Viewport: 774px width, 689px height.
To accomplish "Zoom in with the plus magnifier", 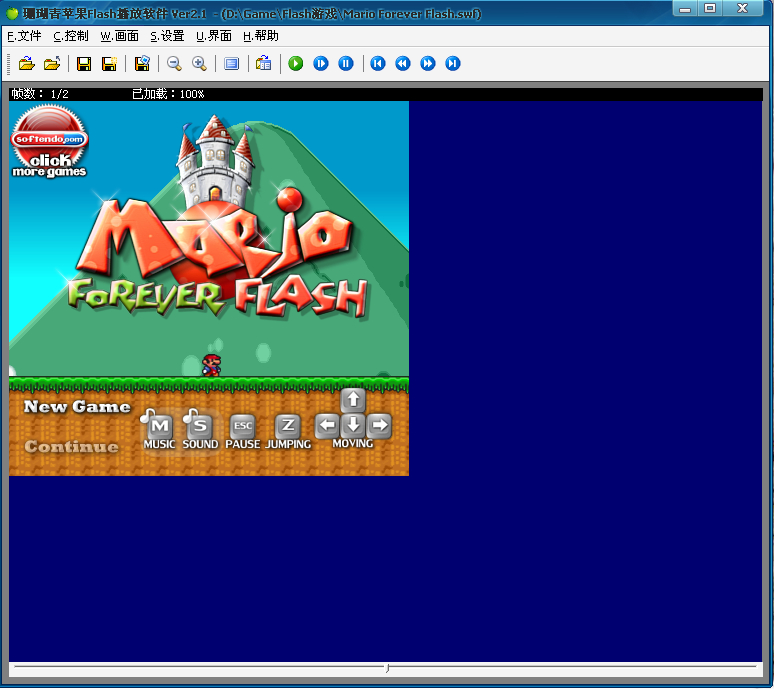I will [x=199, y=64].
